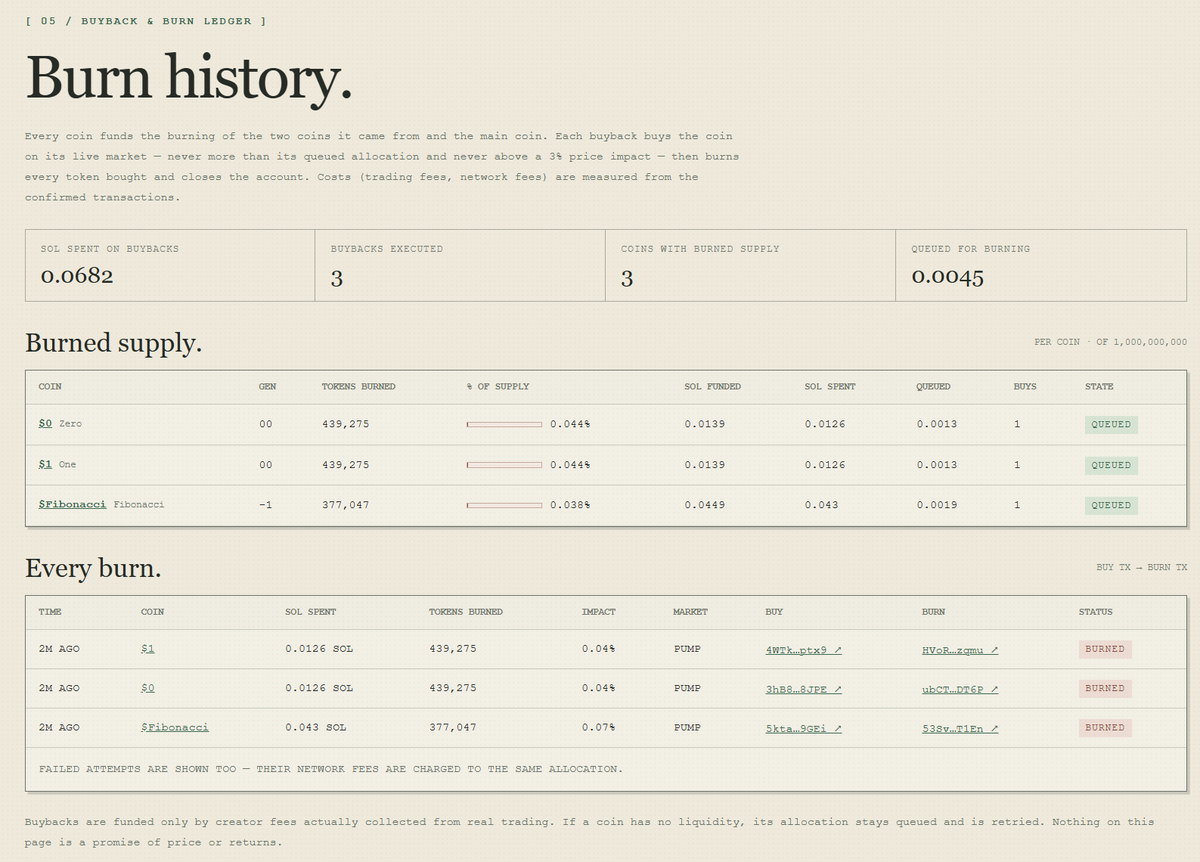Image resolution: width=1200 pixels, height=862 pixels.
Task: Open buy transaction 4WTk…ptx9
Action: 803,650
